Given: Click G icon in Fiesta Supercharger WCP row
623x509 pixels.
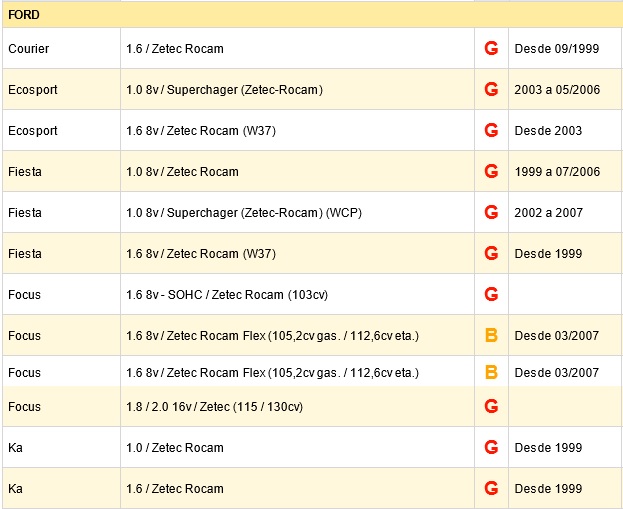Looking at the screenshot, I should tap(491, 212).
